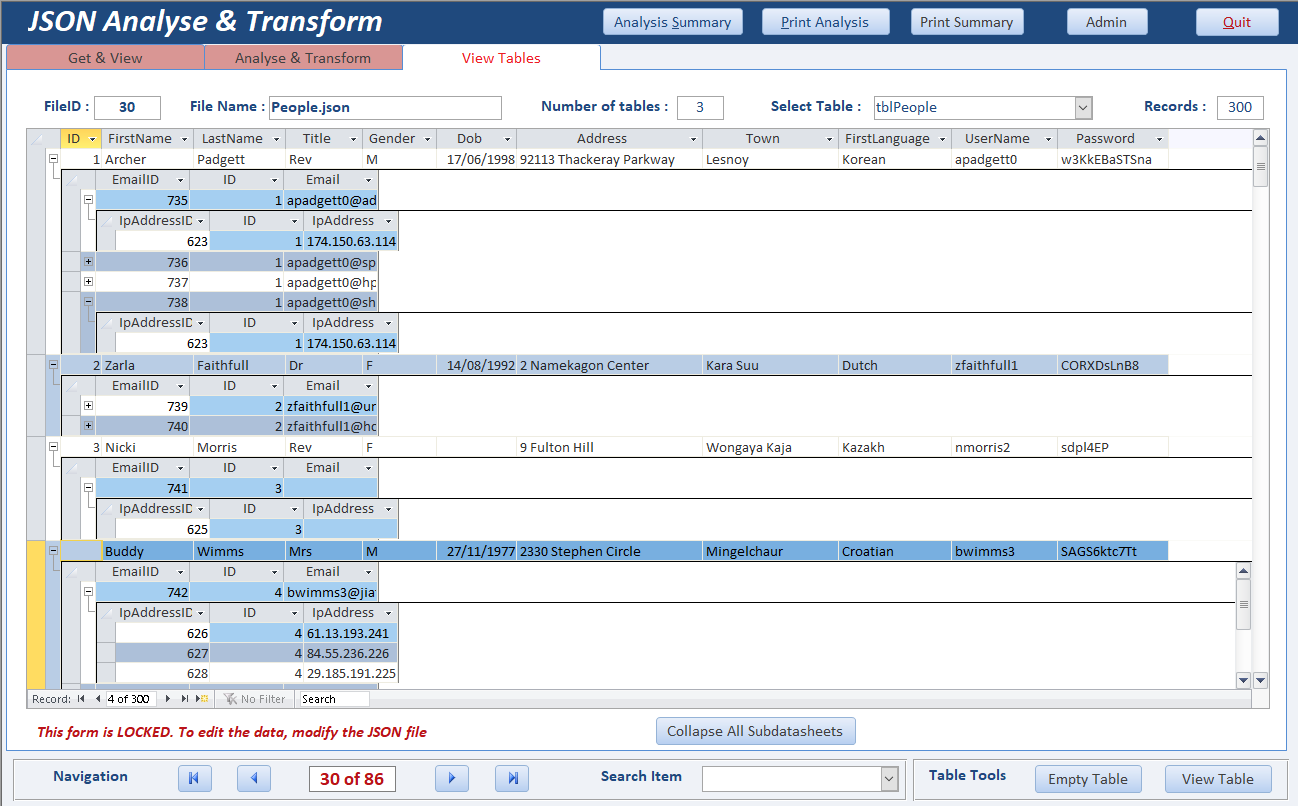Click Collapse All Subdatasheets button
The image size is (1298, 806).
(x=755, y=731)
